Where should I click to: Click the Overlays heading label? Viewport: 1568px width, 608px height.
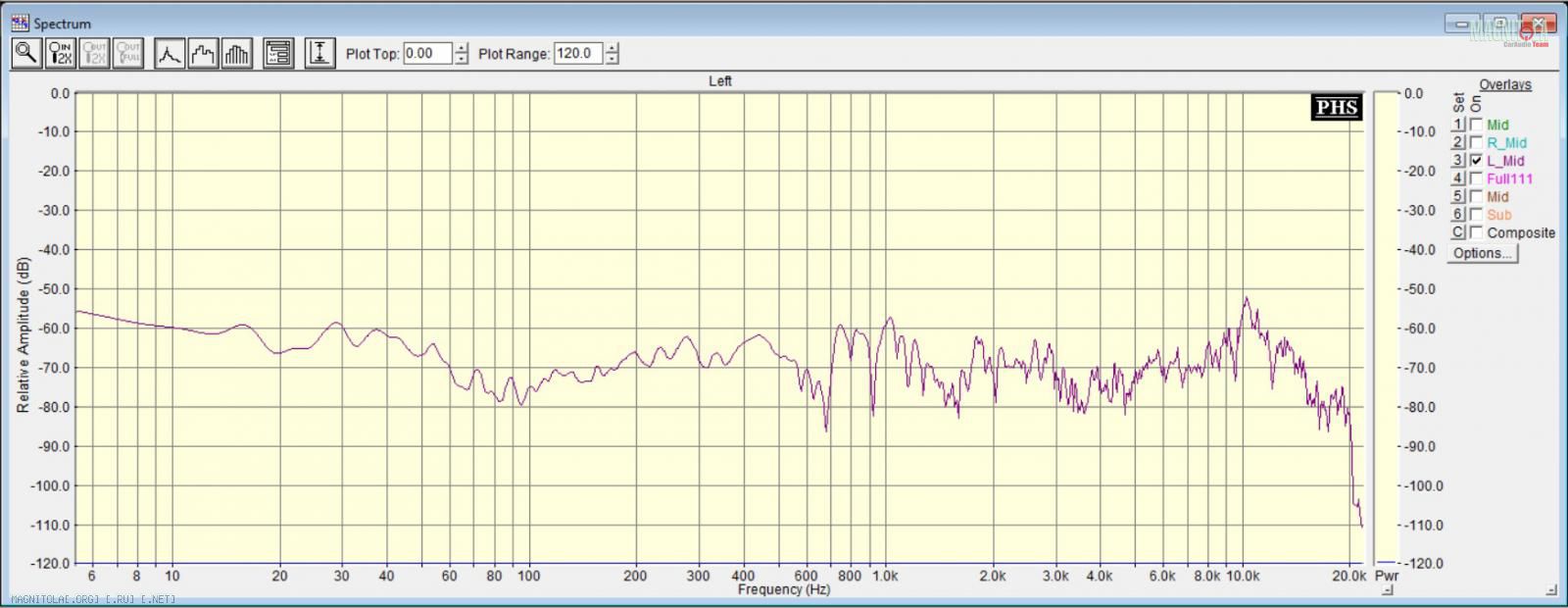[x=1505, y=85]
